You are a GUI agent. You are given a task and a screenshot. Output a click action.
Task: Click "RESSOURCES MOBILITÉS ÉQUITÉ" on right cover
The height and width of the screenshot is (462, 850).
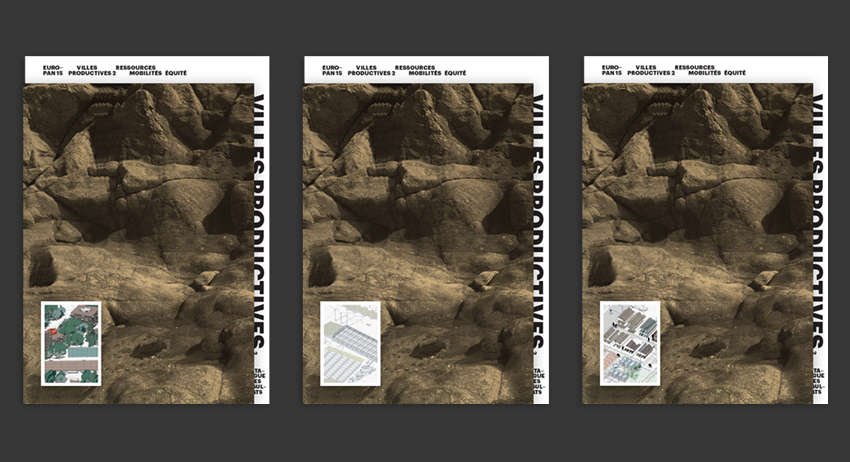(x=711, y=70)
